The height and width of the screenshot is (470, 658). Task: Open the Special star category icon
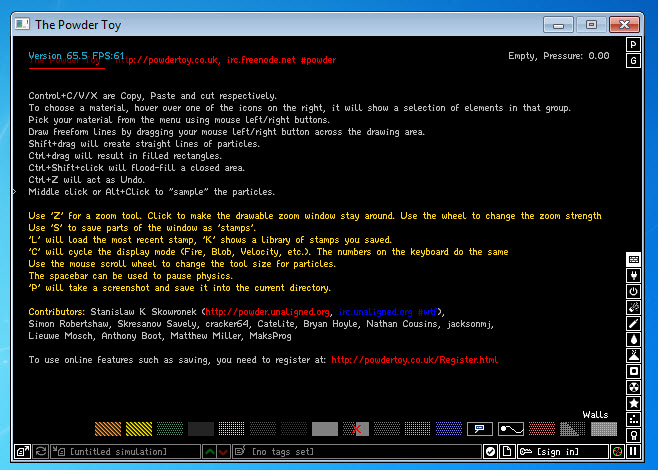pos(633,403)
